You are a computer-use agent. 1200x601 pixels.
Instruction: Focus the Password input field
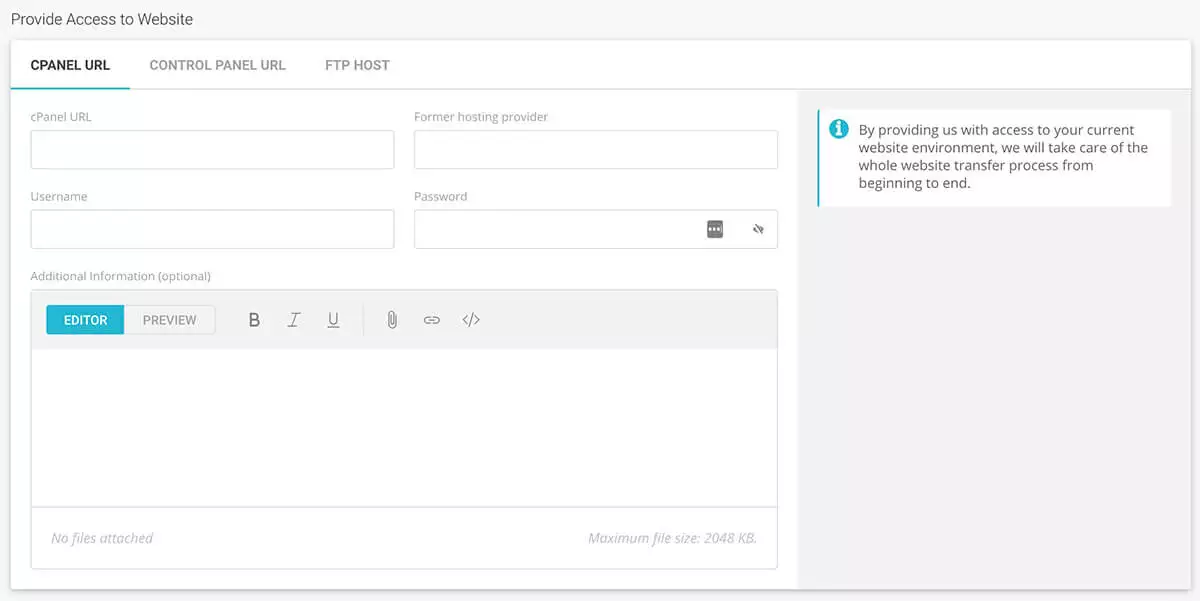pyautogui.click(x=555, y=229)
